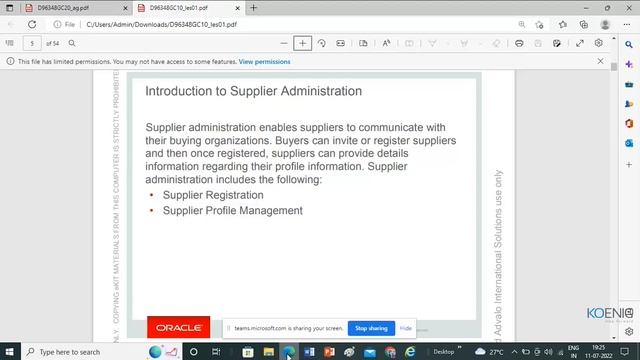The height and width of the screenshot is (360, 640).
Task: Click the vertical scrollbar thumb
Action: click(614, 67)
